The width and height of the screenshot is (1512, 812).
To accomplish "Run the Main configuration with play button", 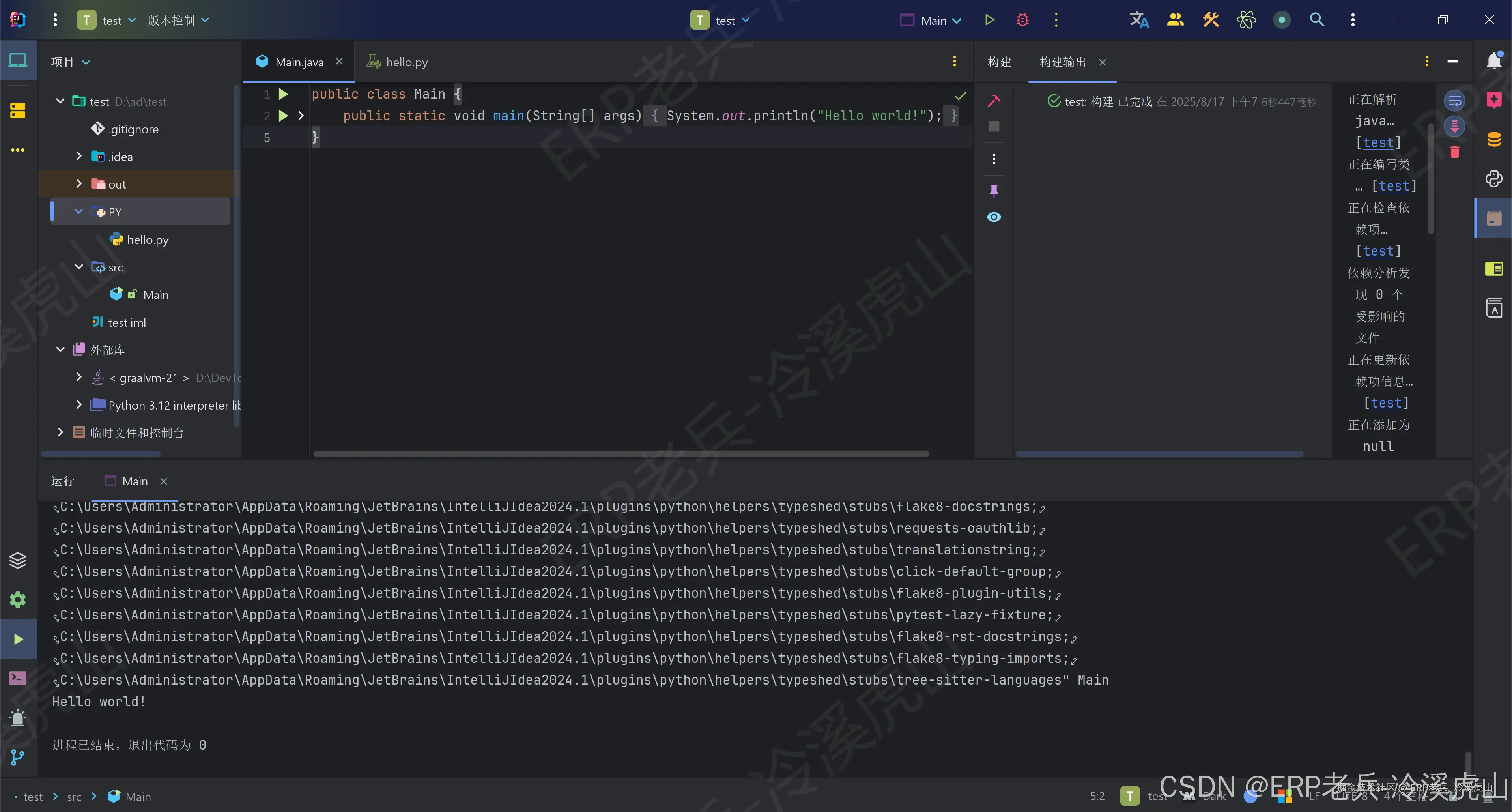I will (x=989, y=20).
